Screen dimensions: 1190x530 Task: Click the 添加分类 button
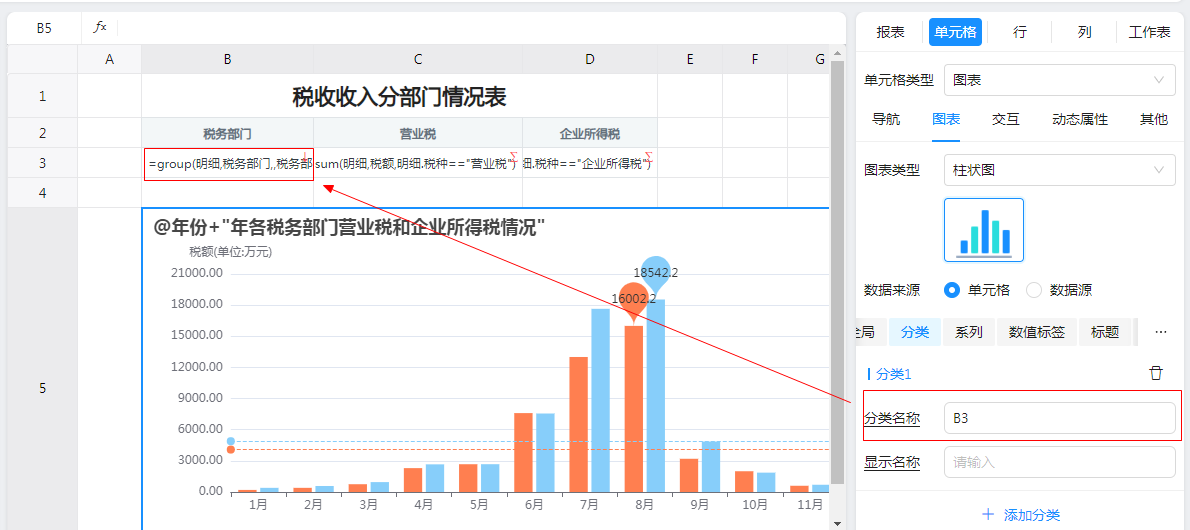pos(1021,515)
